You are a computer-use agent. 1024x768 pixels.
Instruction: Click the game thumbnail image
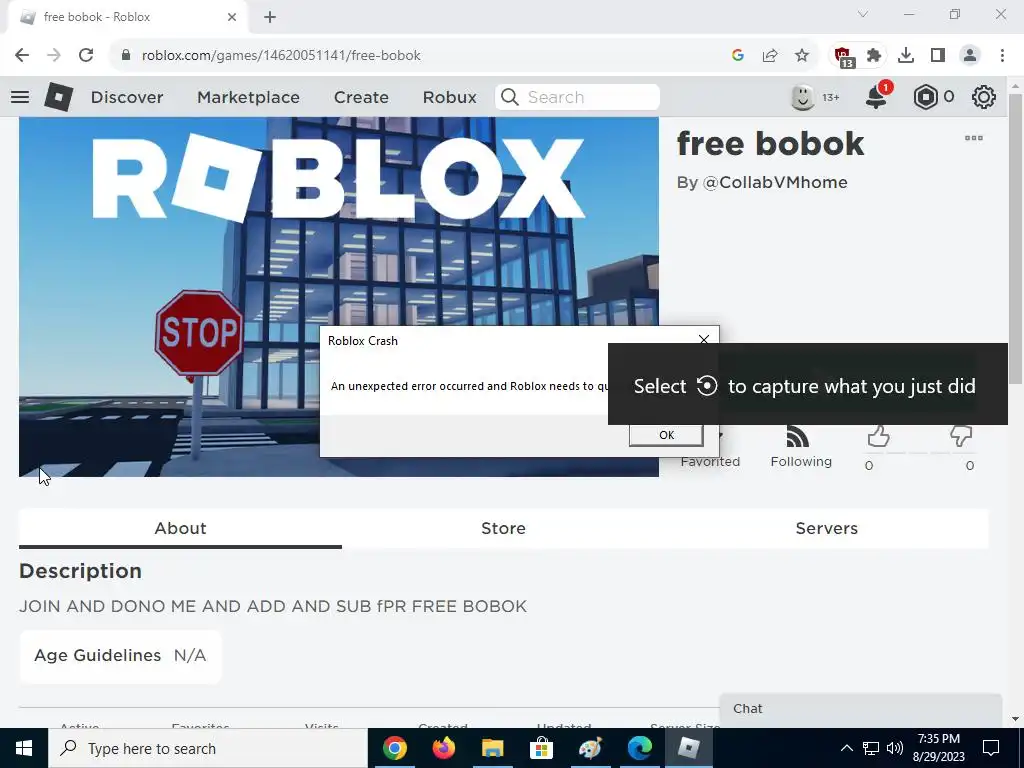338,297
